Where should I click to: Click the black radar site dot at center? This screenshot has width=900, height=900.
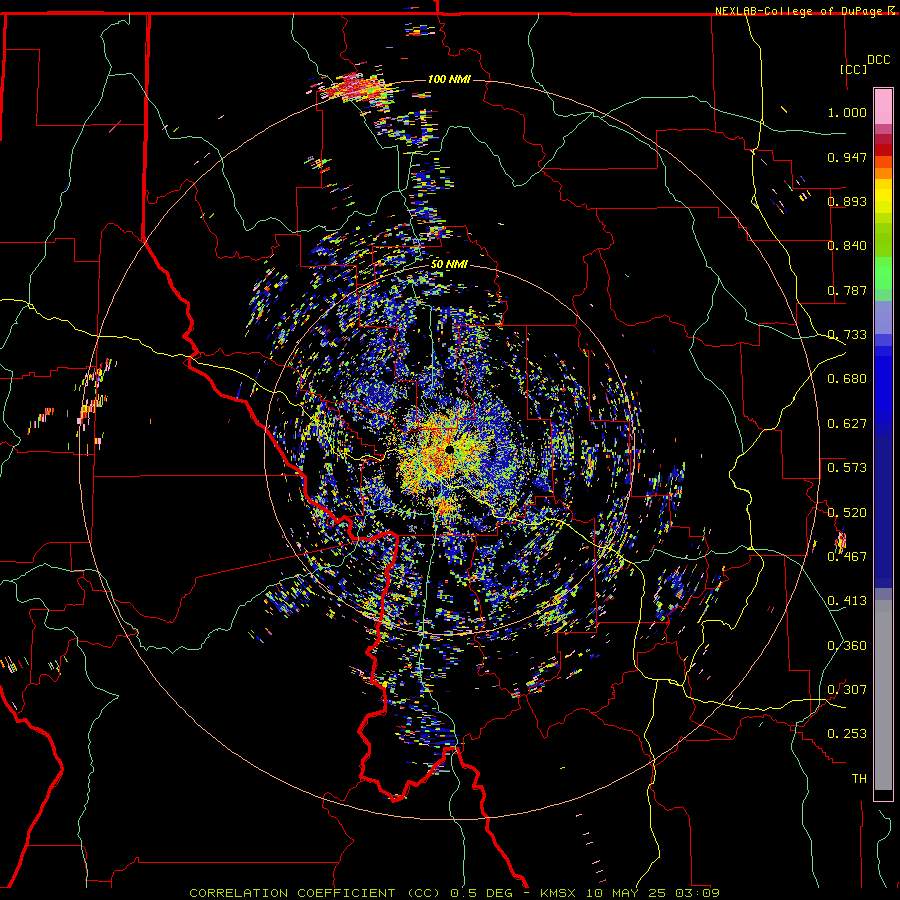point(449,449)
